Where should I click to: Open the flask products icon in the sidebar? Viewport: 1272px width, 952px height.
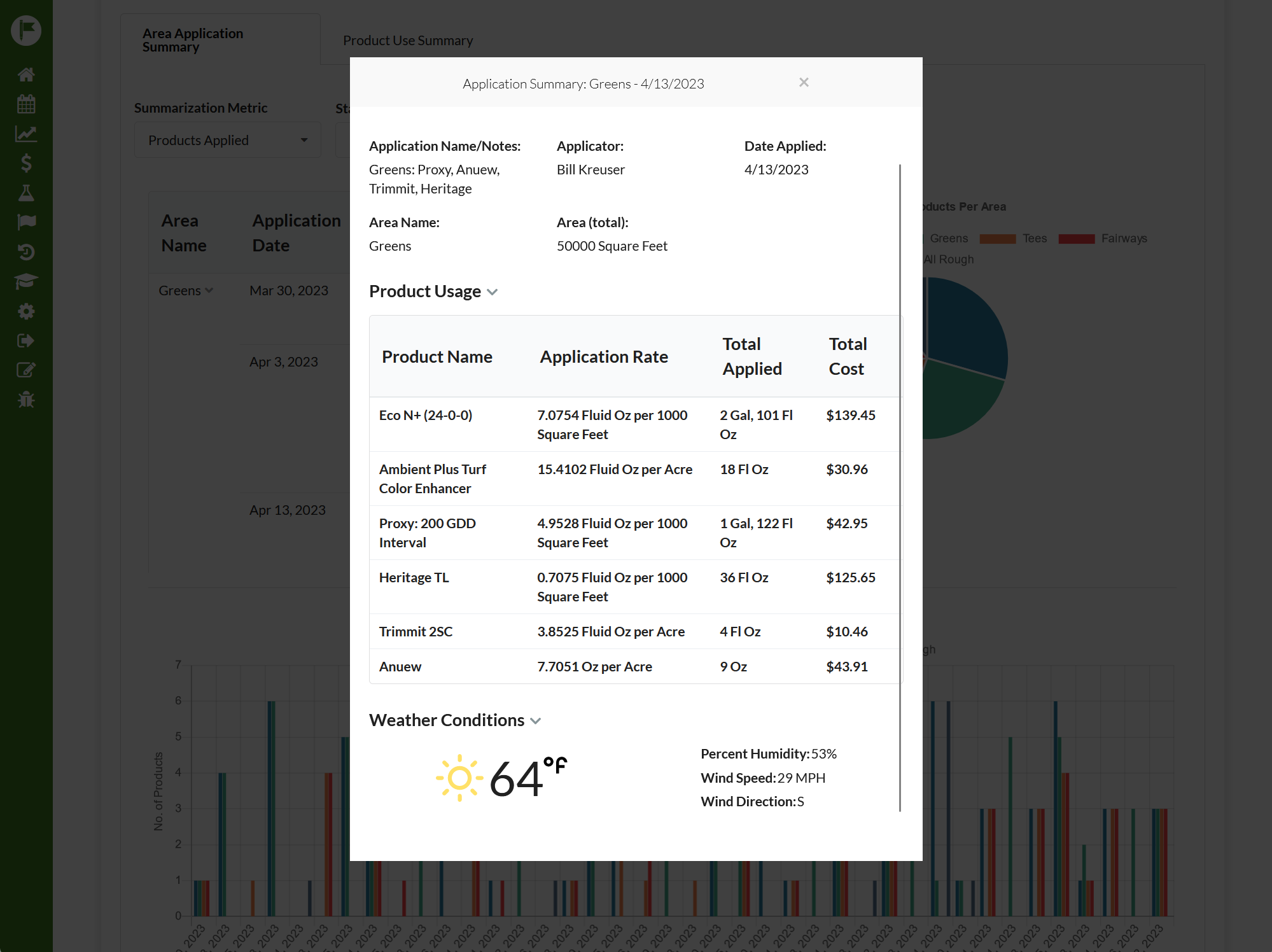[26, 193]
